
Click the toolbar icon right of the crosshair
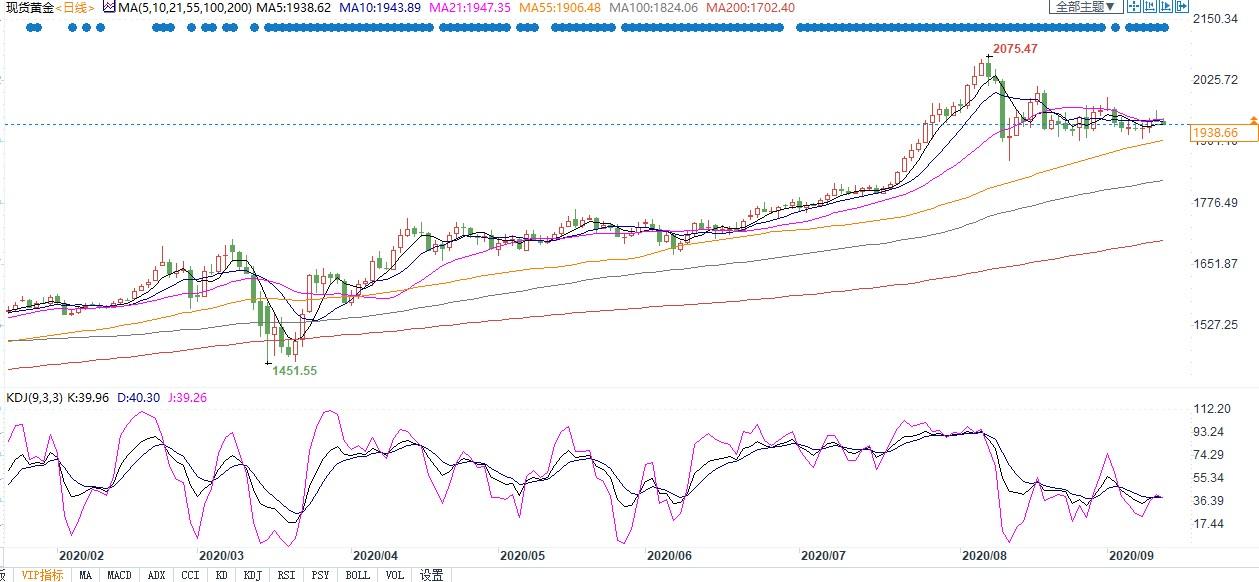click(x=1150, y=6)
